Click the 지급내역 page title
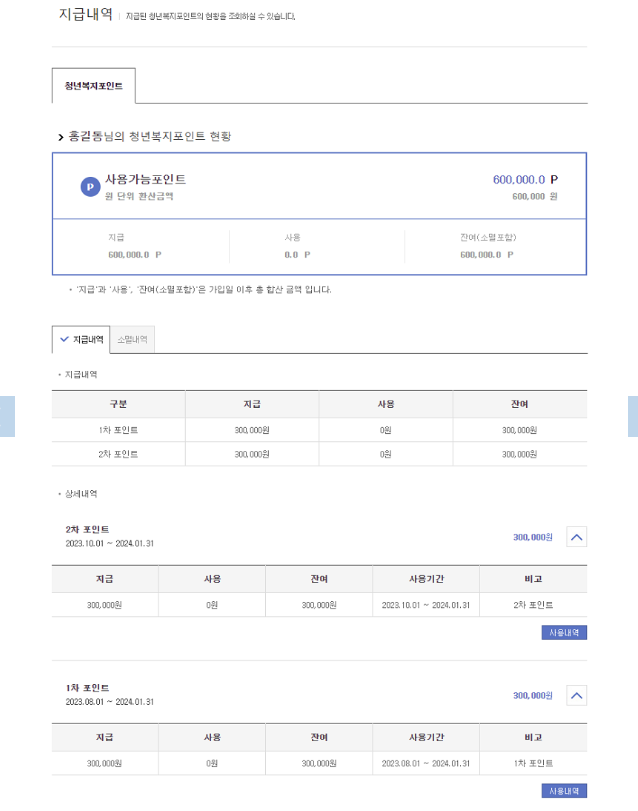The width and height of the screenshot is (638, 811). coord(86,14)
